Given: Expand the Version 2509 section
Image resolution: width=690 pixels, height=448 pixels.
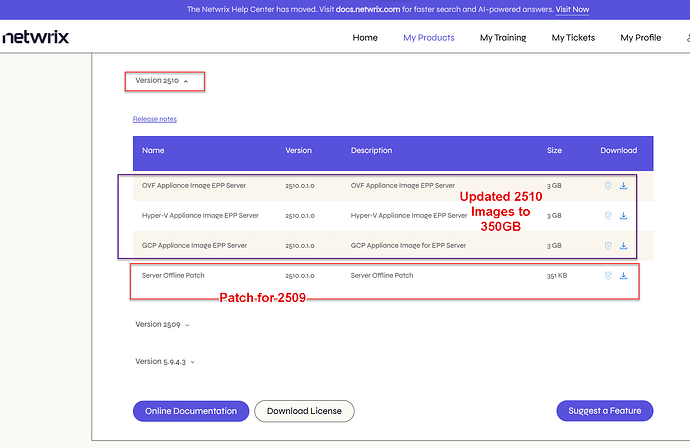Looking at the screenshot, I should tap(162, 324).
